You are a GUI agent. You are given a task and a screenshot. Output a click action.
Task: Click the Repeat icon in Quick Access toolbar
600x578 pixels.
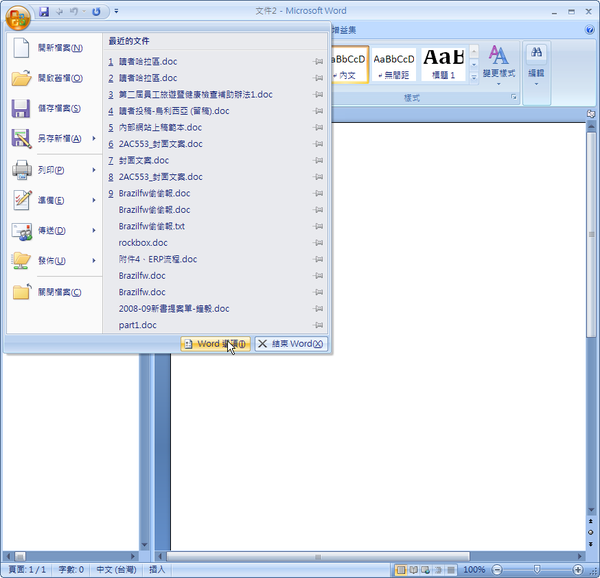[x=96, y=11]
